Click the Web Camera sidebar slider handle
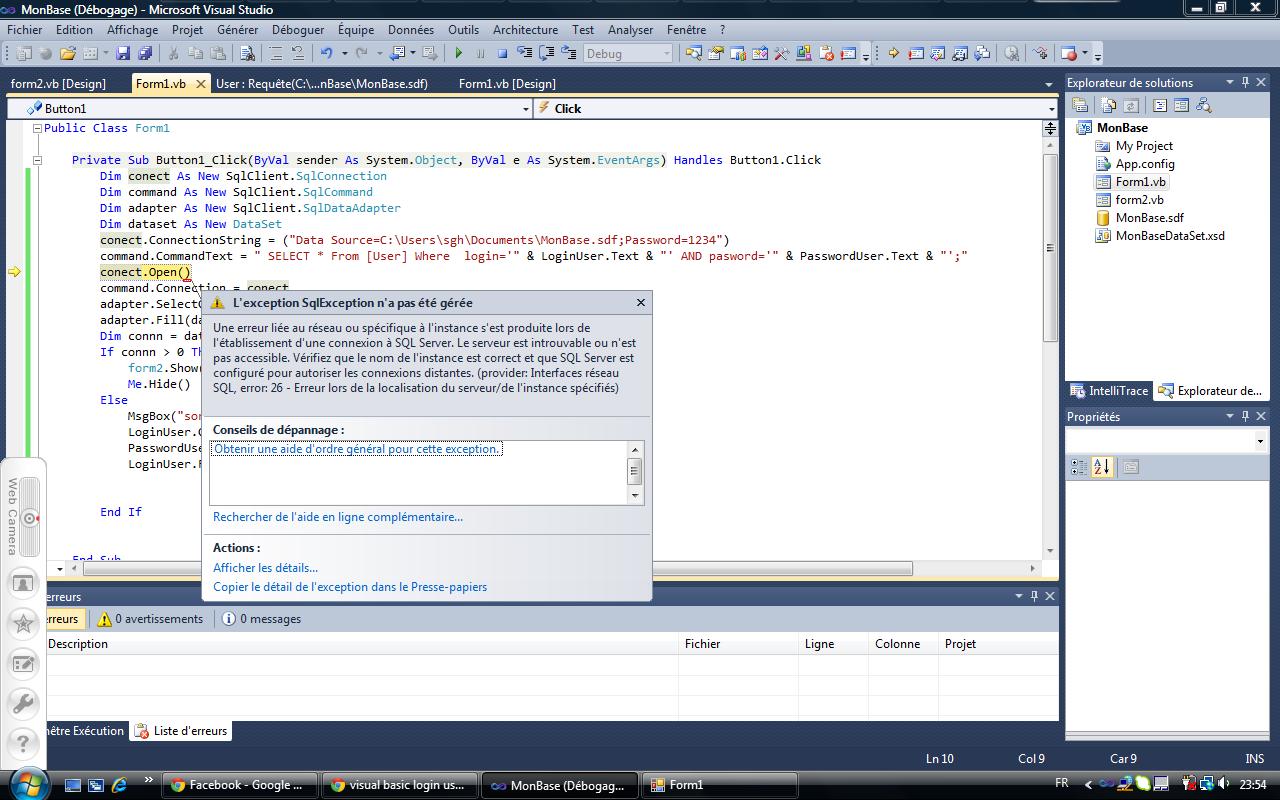Viewport: 1280px width, 800px height. pos(30,518)
